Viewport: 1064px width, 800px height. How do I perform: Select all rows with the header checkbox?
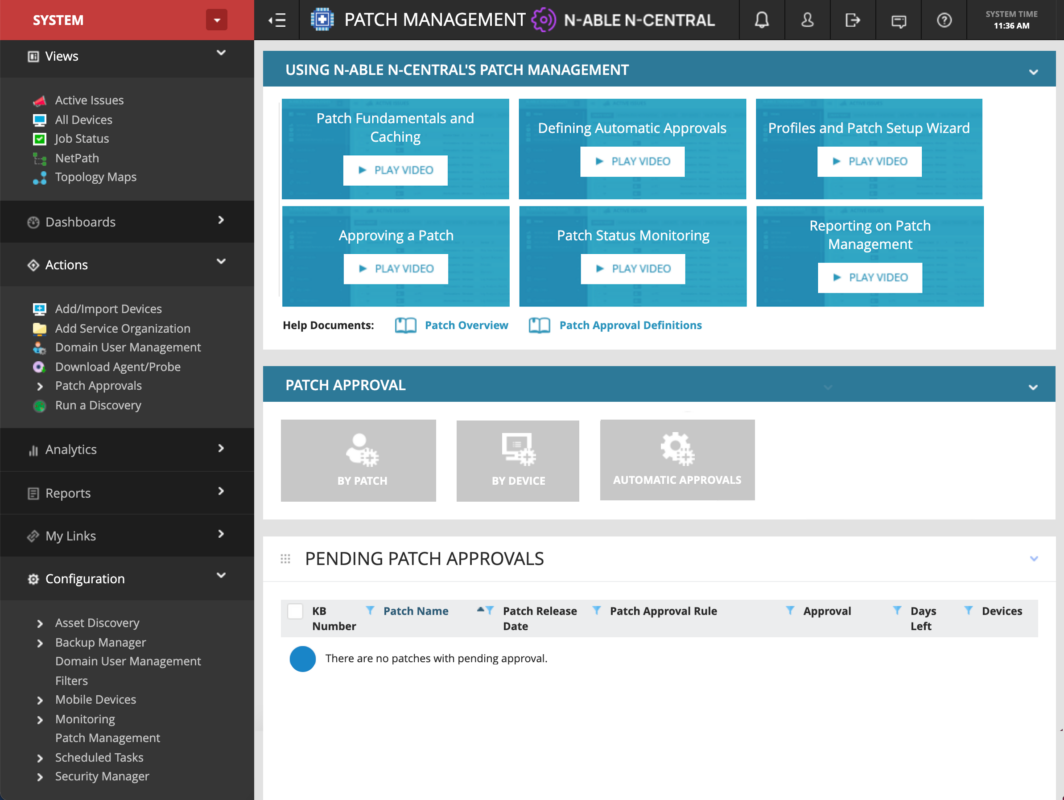click(294, 610)
